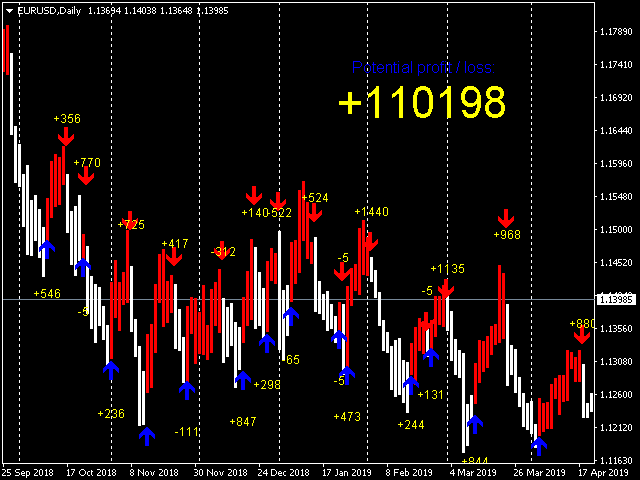Select the large +110198 total value
This screenshot has height=480, width=640.
(422, 102)
